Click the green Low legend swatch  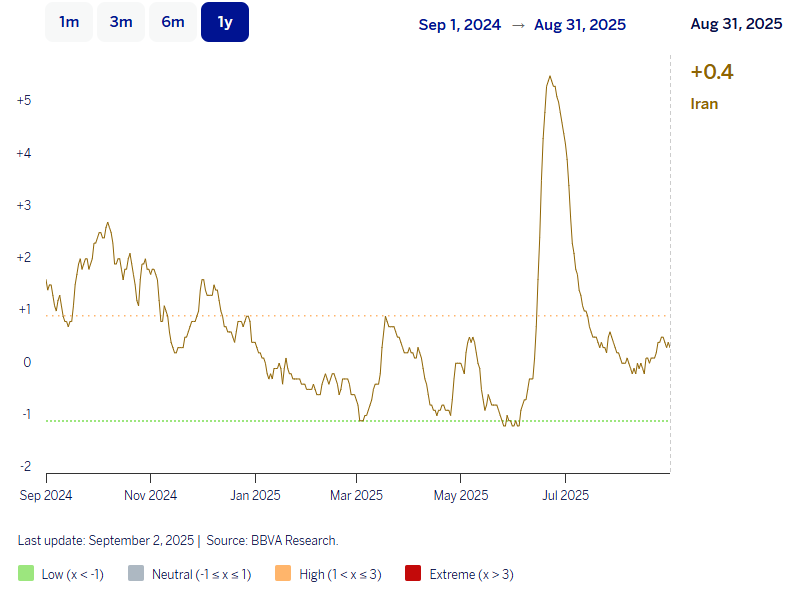tap(26, 573)
